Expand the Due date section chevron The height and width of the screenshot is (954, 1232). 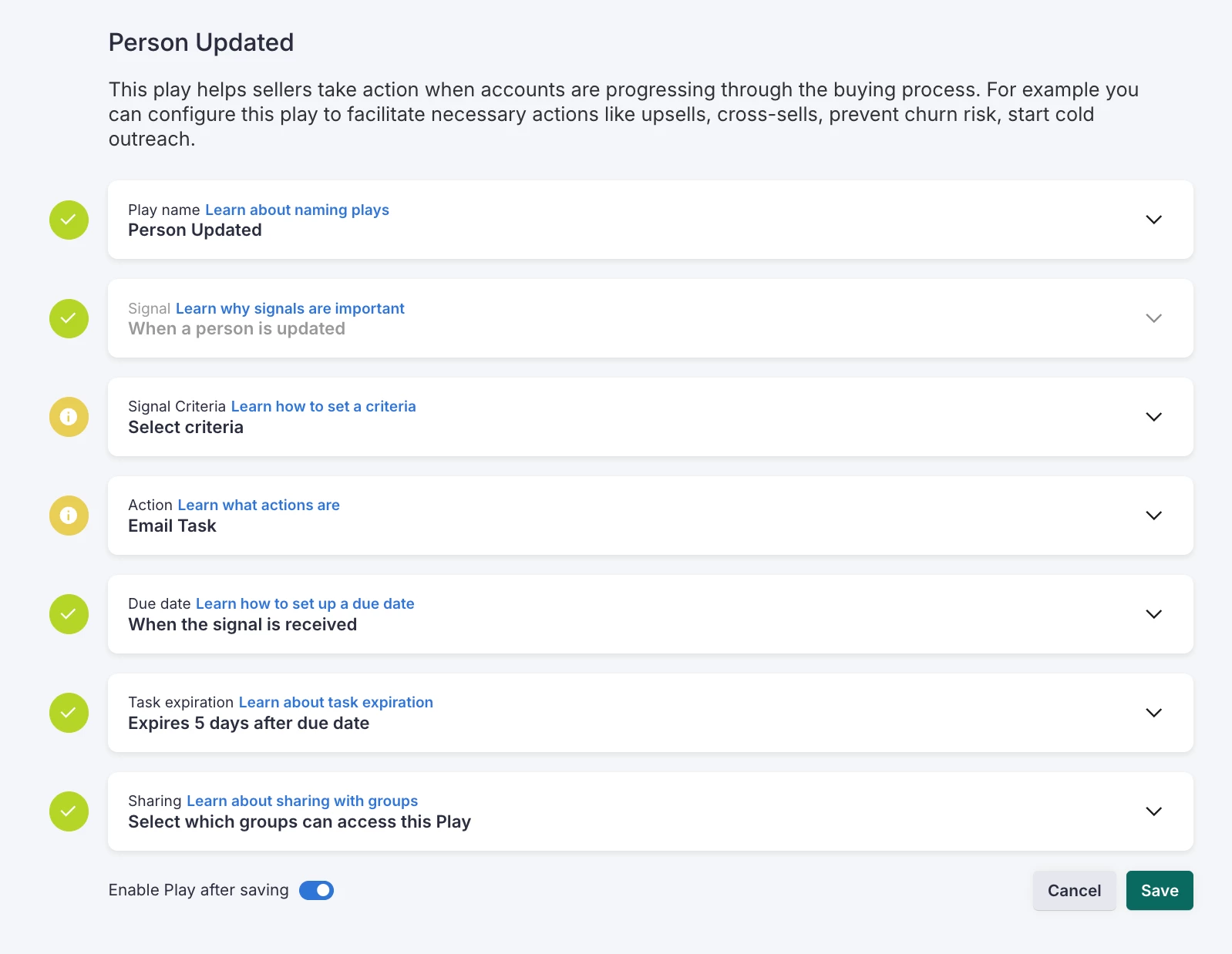point(1153,614)
